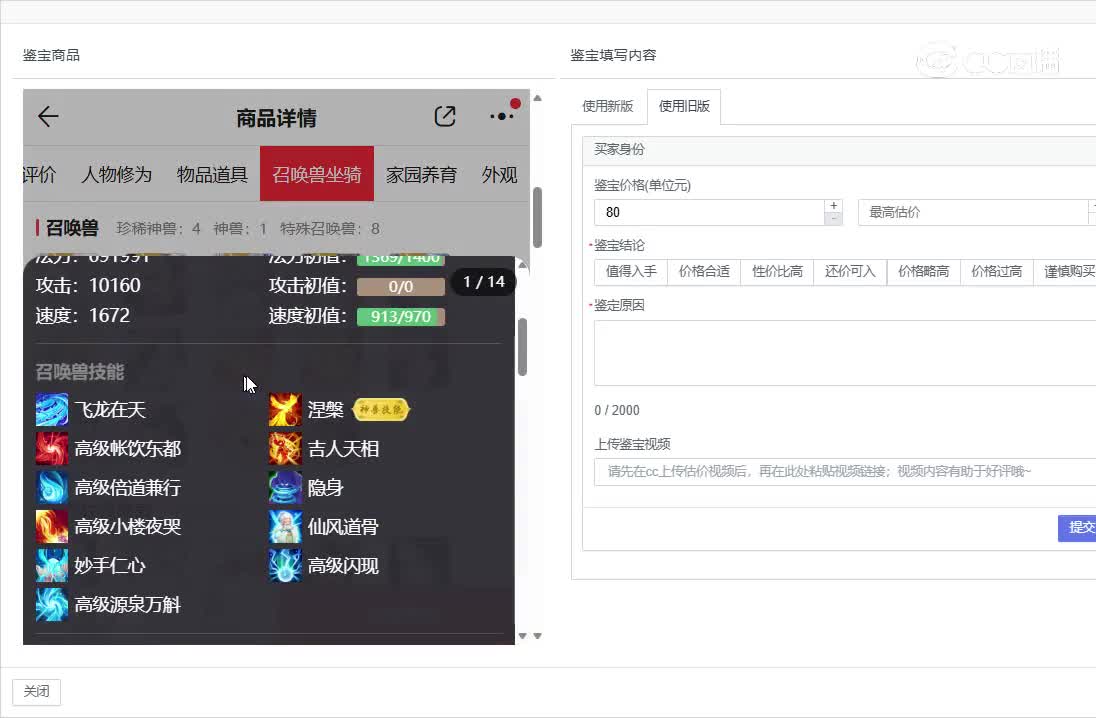
Task: Click the 攻击初值 0/0 bar
Action: 401,287
